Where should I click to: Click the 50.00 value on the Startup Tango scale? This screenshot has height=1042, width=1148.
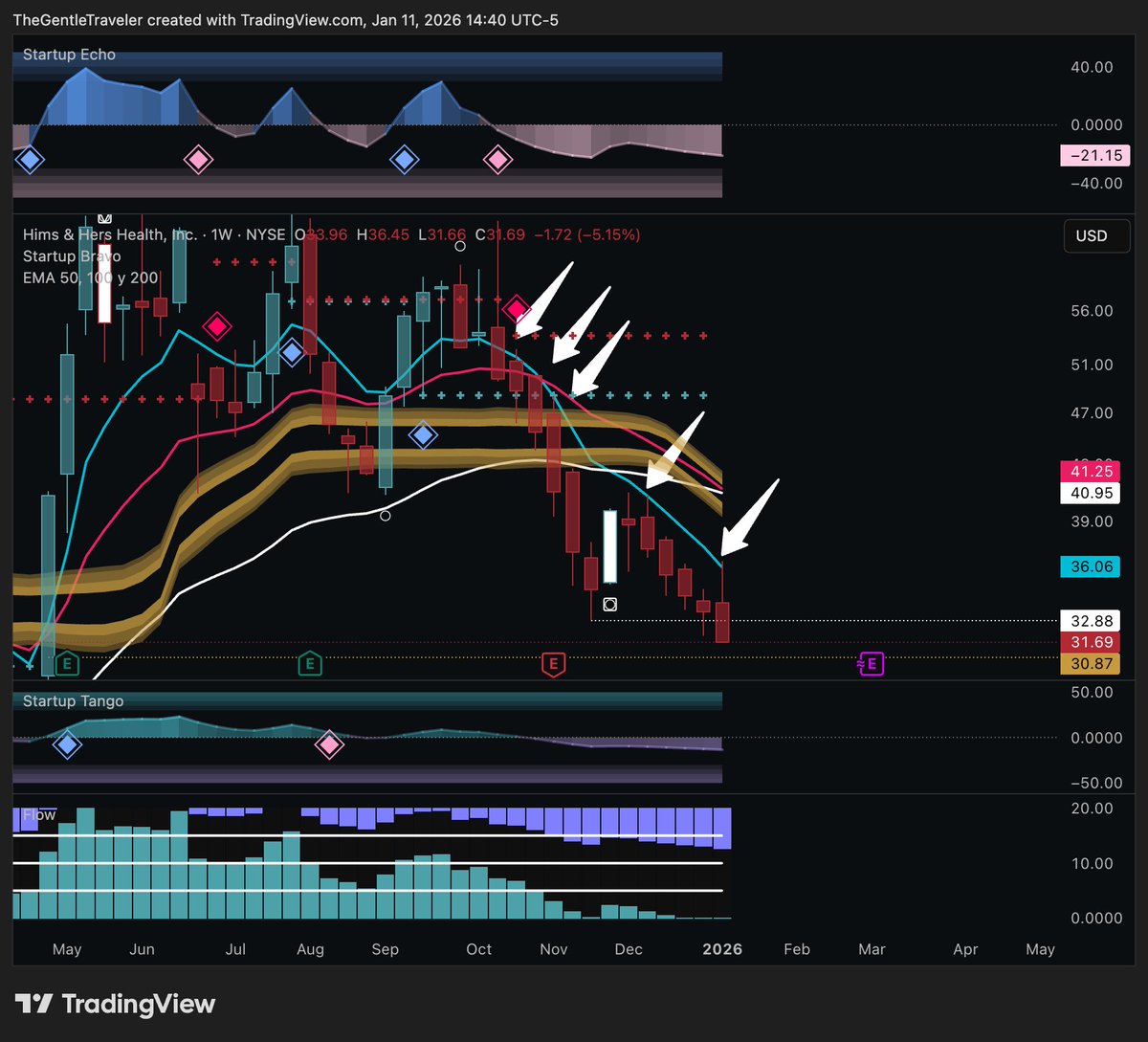point(1091,692)
